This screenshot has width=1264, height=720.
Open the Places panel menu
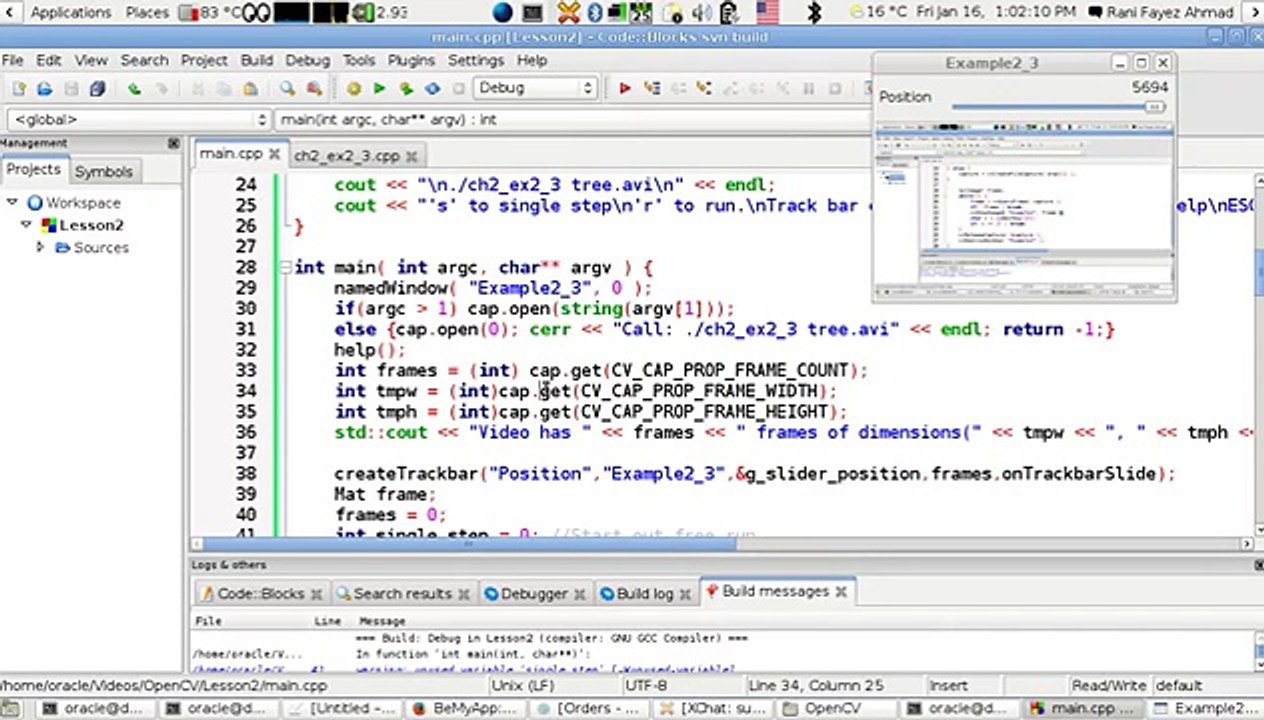click(147, 12)
